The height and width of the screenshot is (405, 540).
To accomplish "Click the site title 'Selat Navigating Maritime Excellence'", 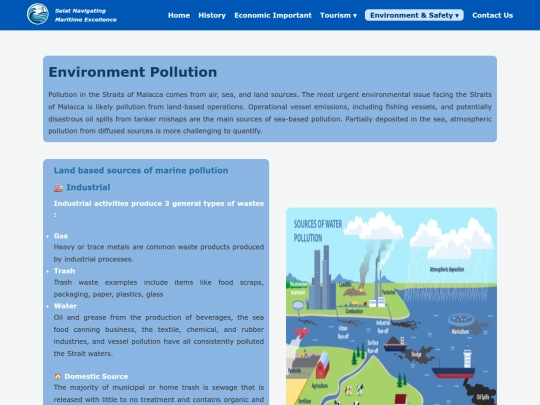I will (x=86, y=15).
